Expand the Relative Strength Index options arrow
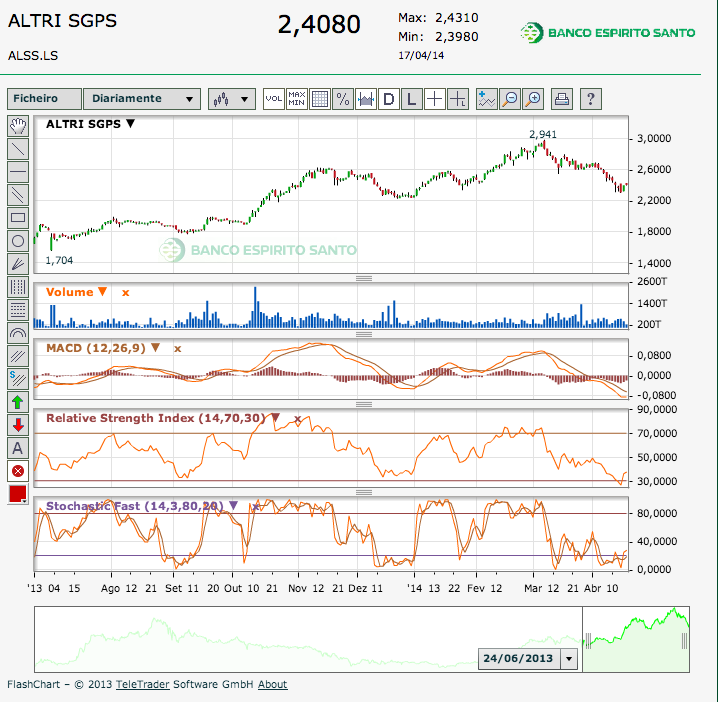Viewport: 718px width, 702px height. tap(275, 418)
